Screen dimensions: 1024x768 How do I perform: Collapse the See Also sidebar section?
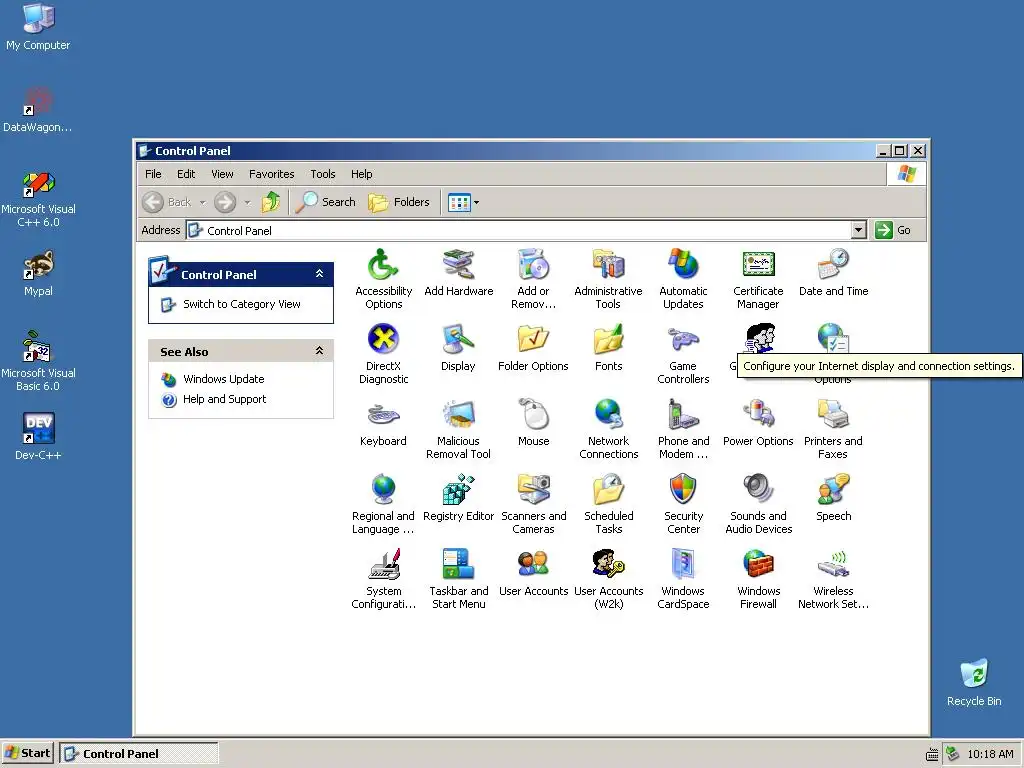(x=319, y=351)
